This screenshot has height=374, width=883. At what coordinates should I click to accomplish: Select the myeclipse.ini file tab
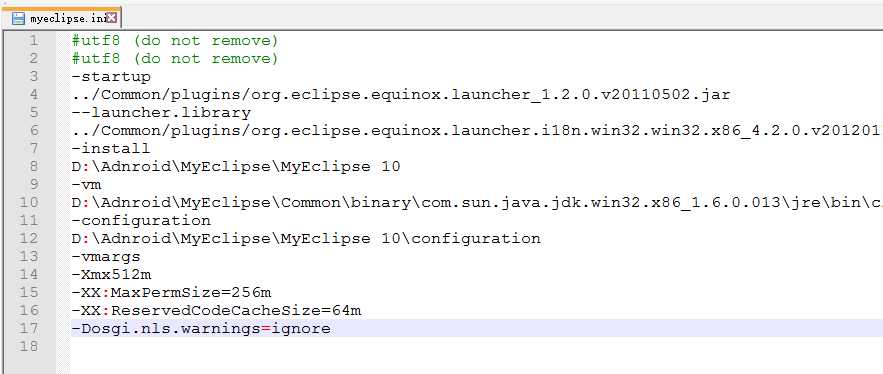coord(61,18)
